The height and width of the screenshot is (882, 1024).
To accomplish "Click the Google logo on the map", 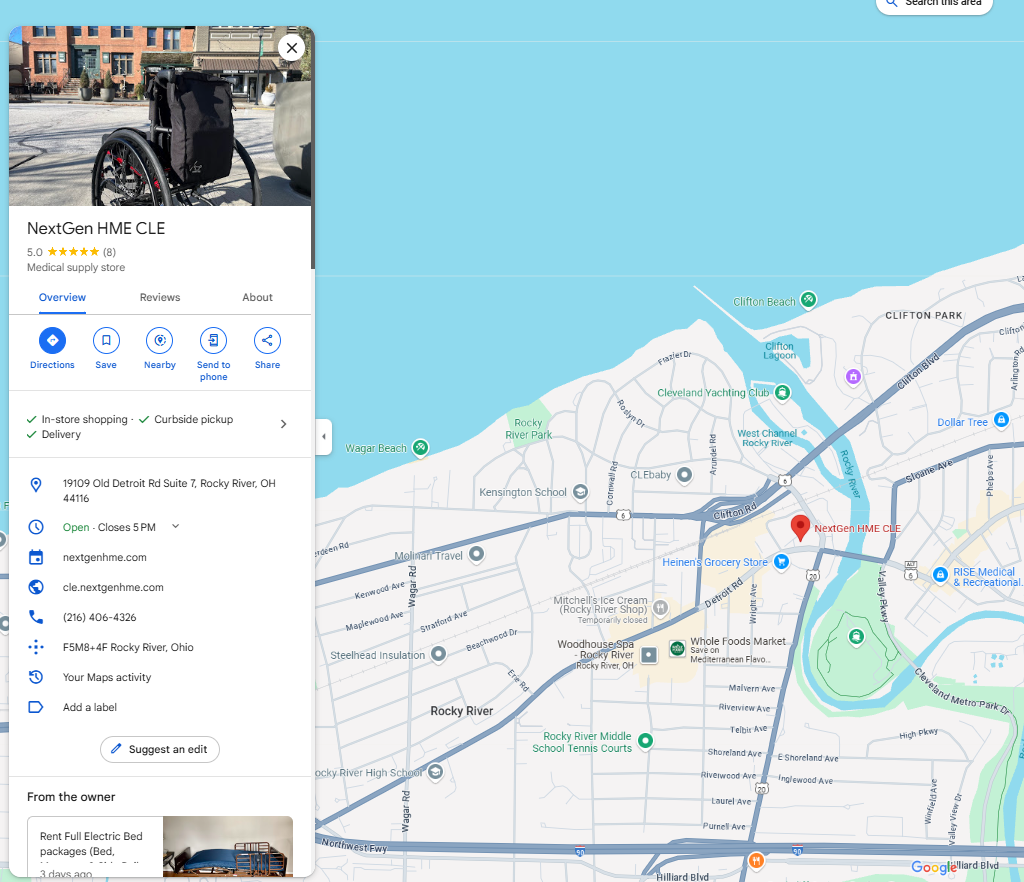I will point(935,867).
